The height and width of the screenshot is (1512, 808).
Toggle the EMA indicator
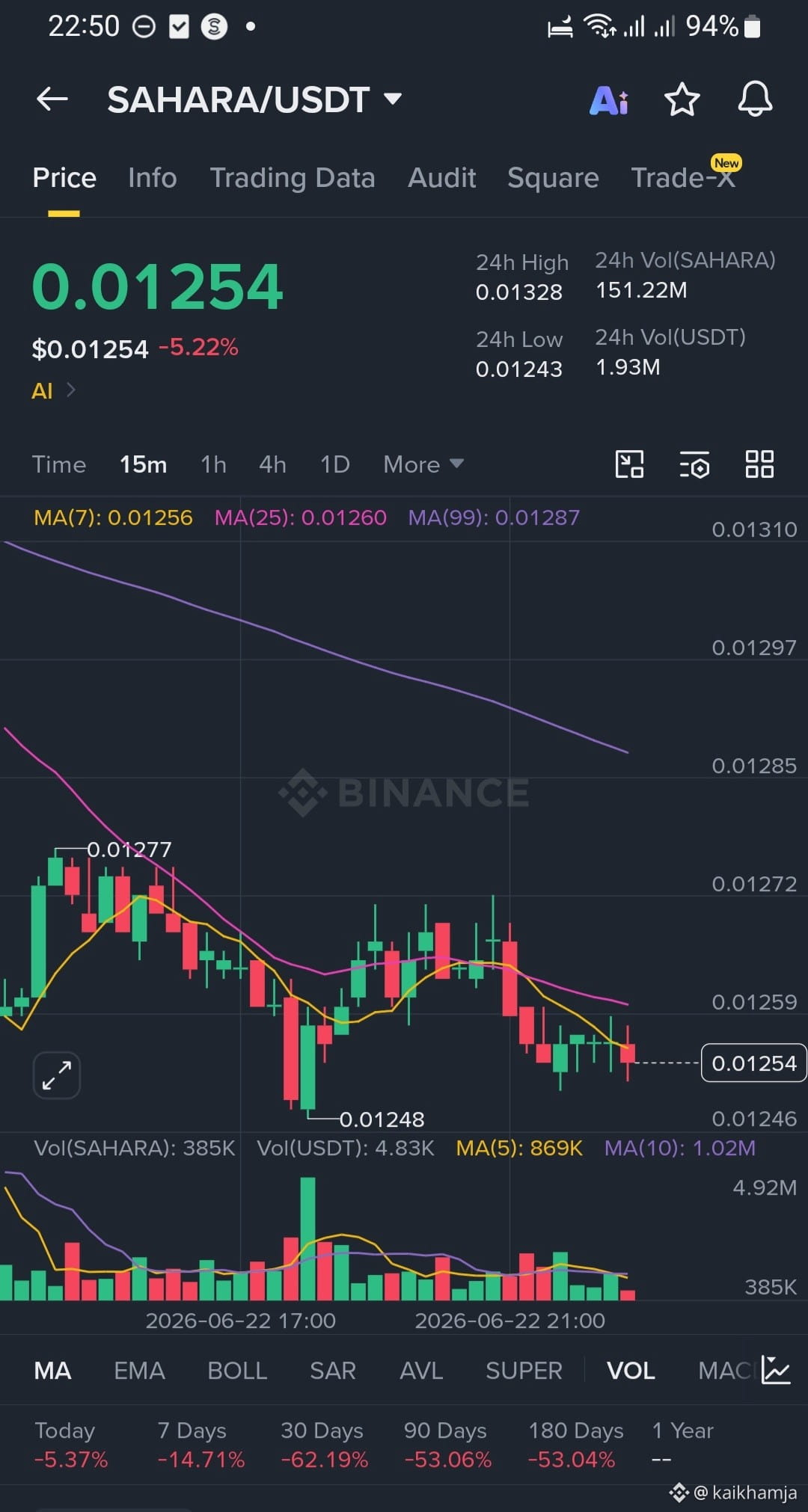pyautogui.click(x=139, y=1371)
